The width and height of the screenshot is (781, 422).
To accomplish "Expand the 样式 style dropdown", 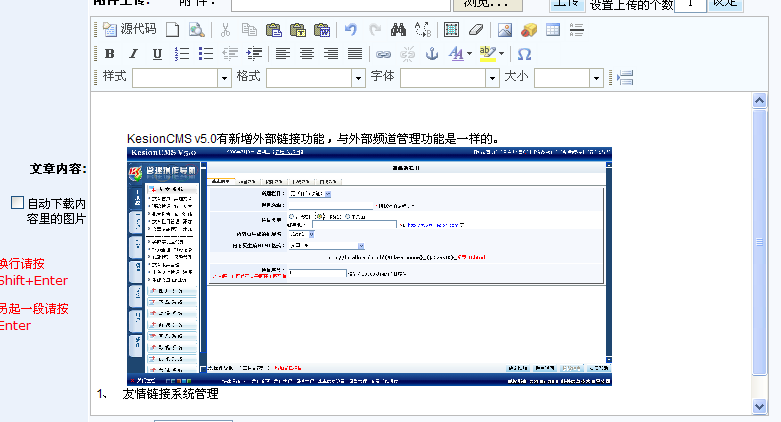I will point(224,78).
